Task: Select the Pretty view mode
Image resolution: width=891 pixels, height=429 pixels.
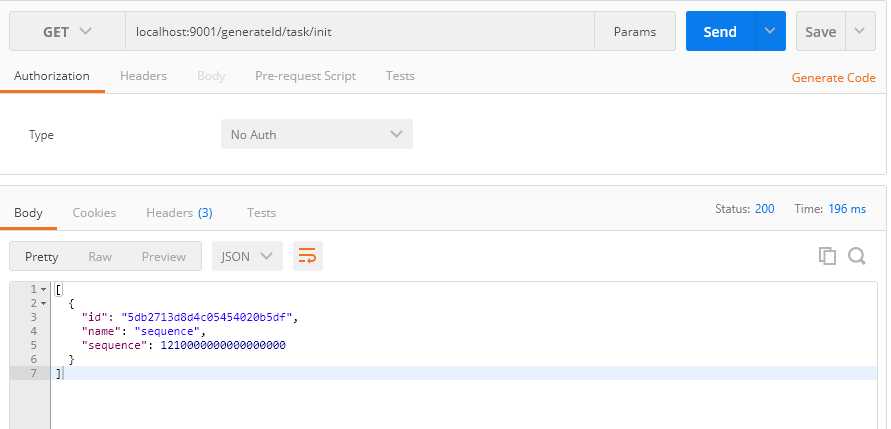Action: point(42,256)
